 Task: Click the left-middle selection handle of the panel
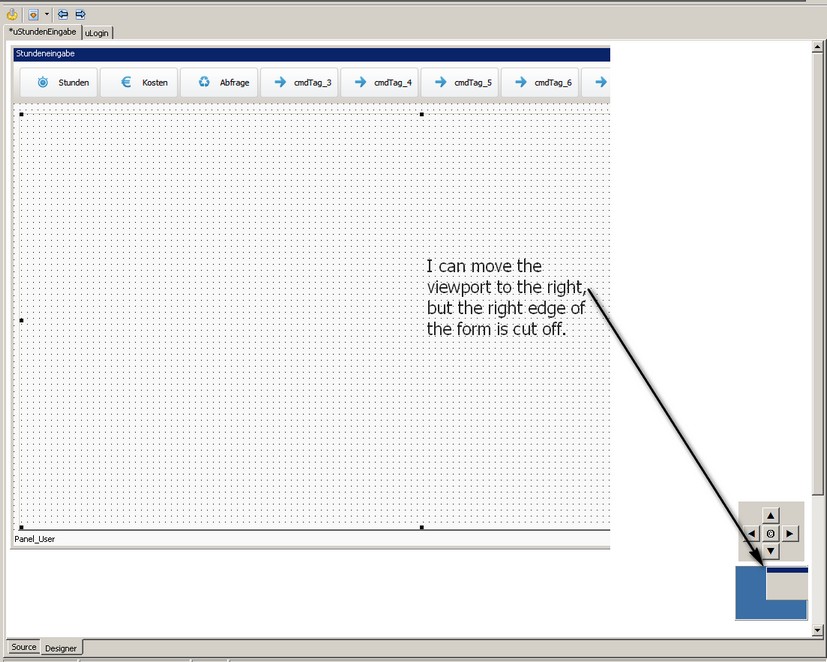22,320
